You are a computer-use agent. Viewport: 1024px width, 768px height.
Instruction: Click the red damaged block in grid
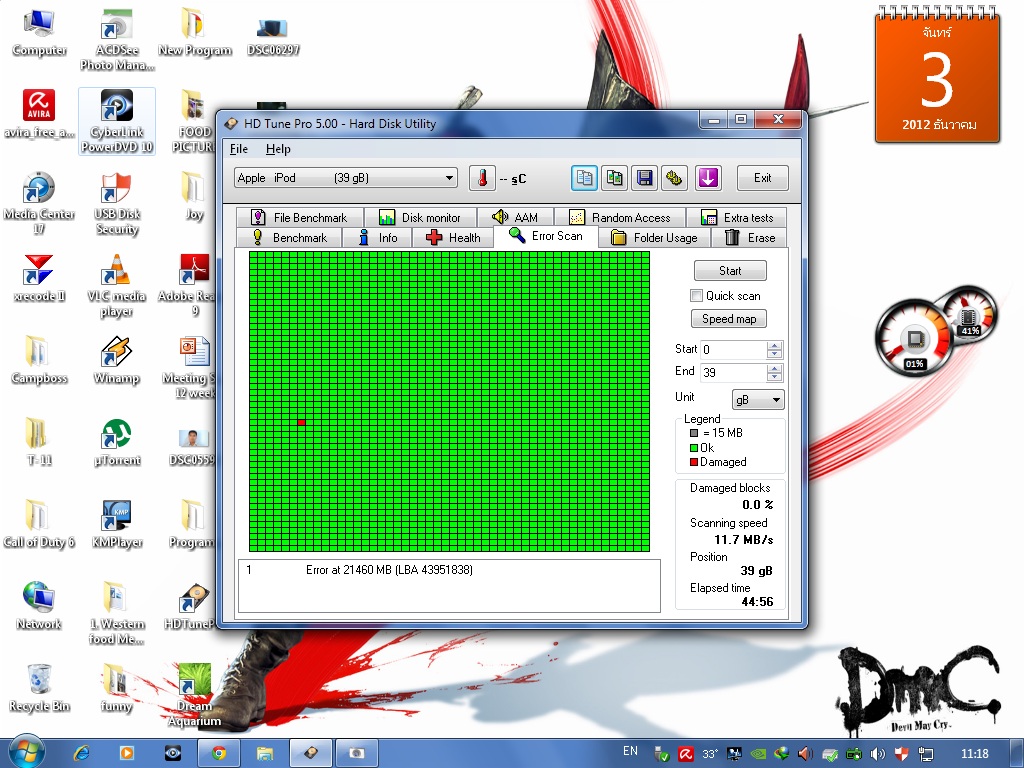point(301,423)
